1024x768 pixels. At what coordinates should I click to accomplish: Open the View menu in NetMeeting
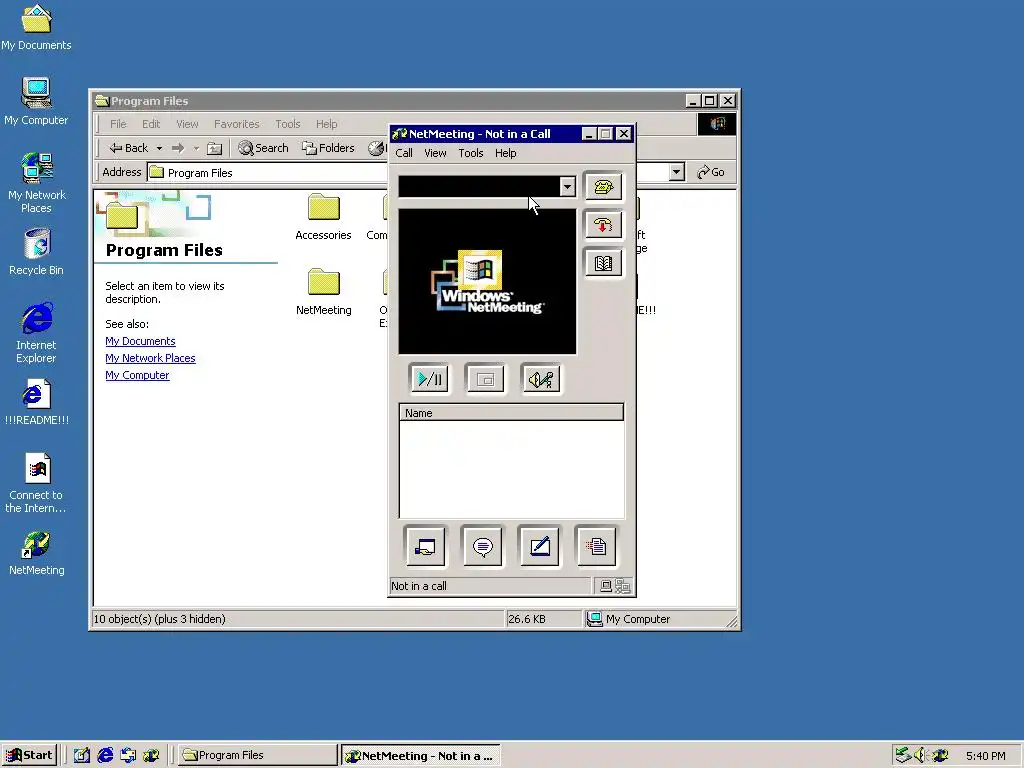tap(435, 153)
